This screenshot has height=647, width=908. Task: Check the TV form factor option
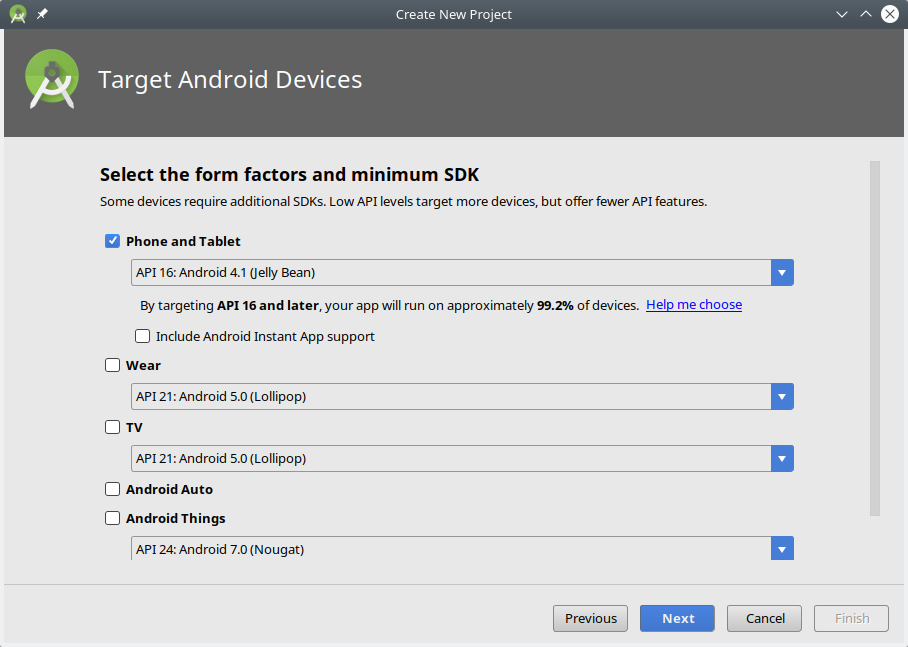pos(113,427)
